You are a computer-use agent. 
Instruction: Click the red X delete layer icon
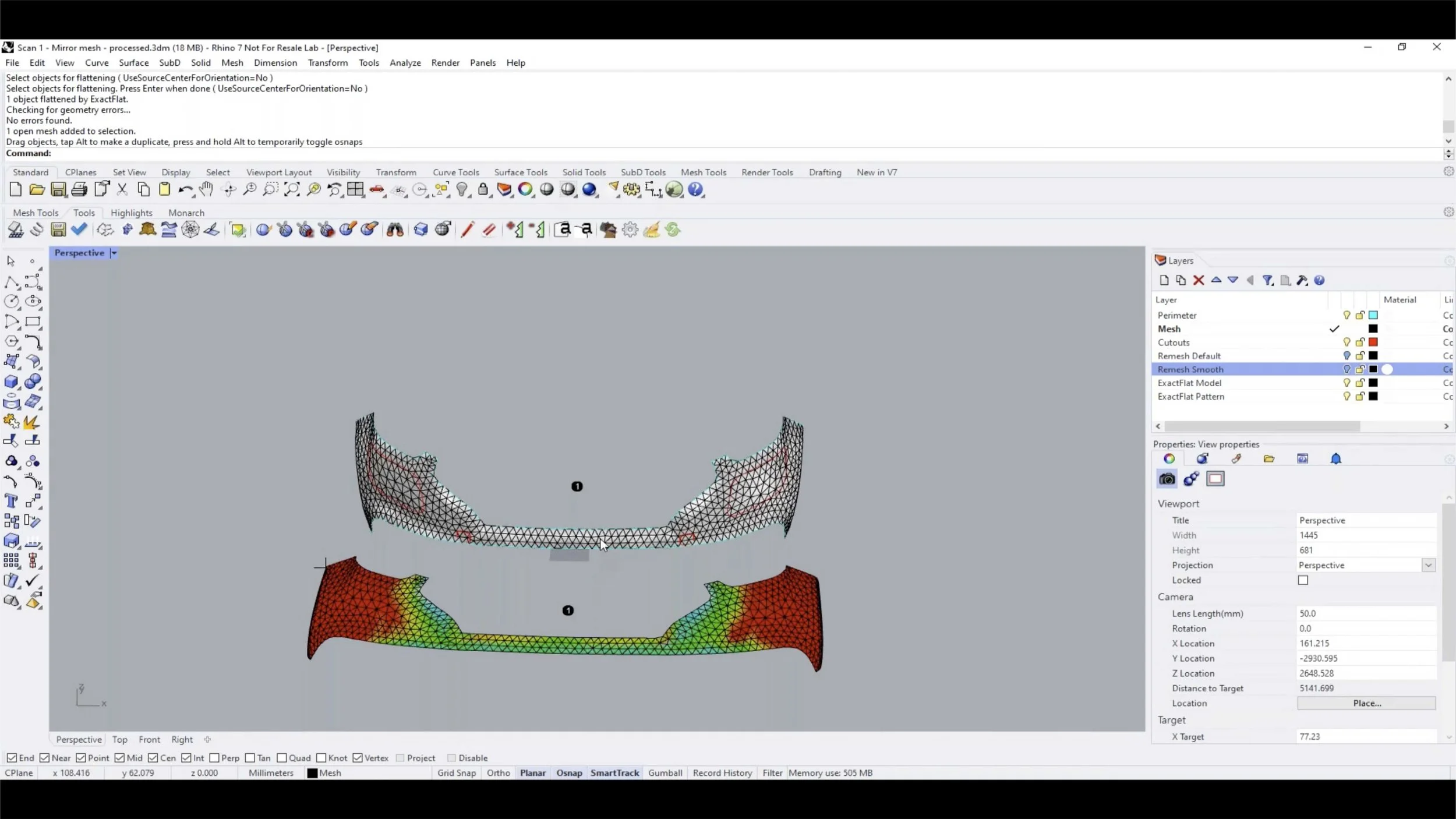coord(1198,280)
